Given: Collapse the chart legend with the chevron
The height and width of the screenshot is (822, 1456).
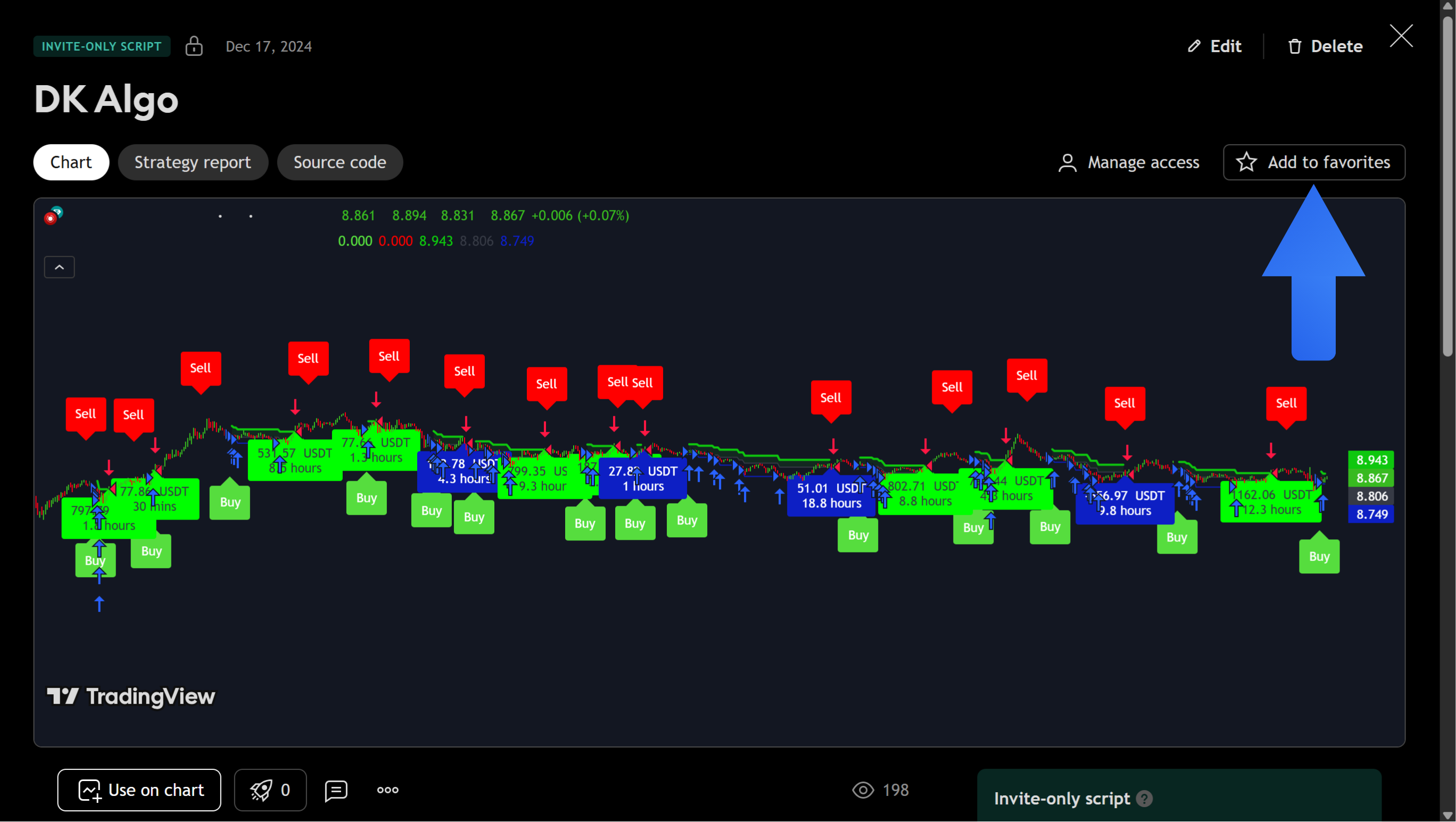Looking at the screenshot, I should (x=59, y=266).
